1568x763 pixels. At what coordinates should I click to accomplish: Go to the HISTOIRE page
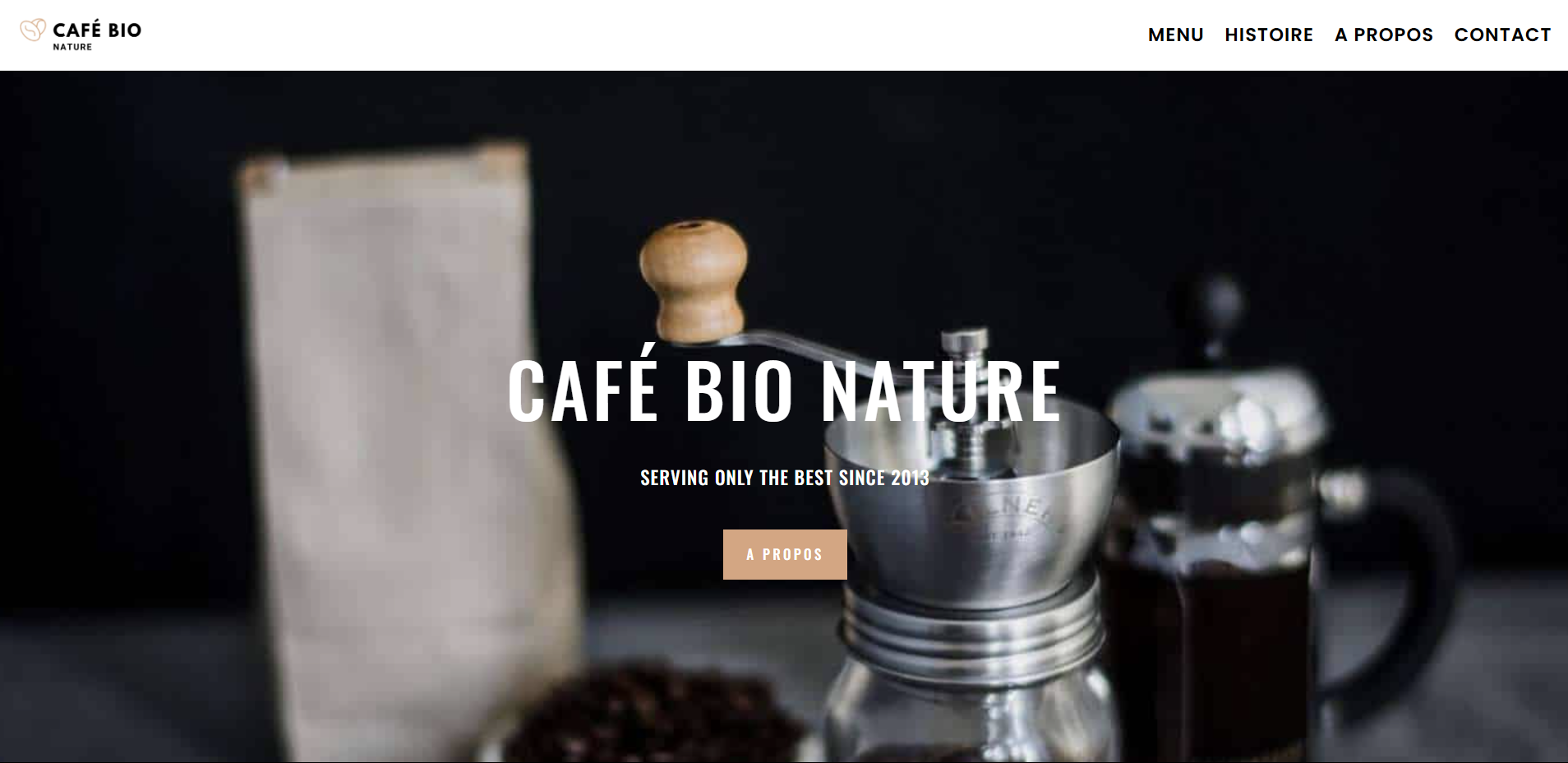tap(1269, 35)
